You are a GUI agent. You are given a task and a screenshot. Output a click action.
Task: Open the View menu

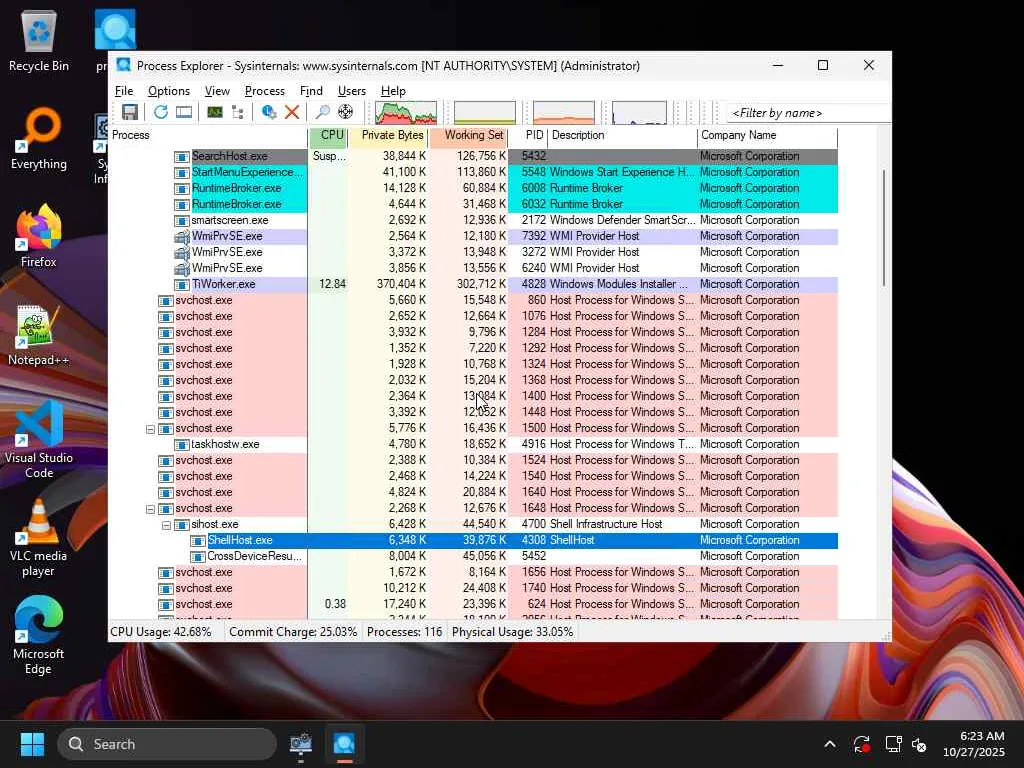pos(217,91)
